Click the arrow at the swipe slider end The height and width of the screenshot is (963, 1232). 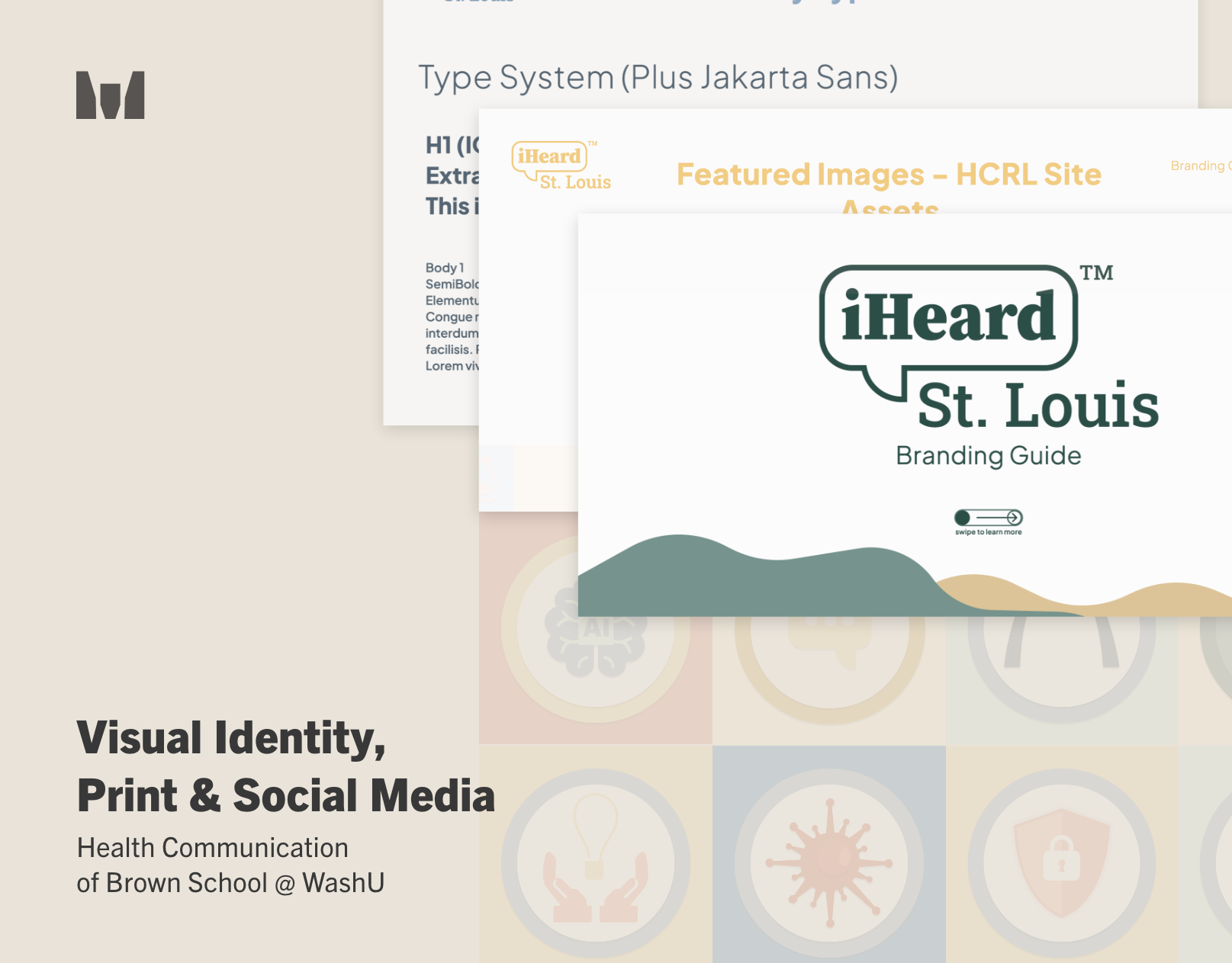tap(1014, 518)
